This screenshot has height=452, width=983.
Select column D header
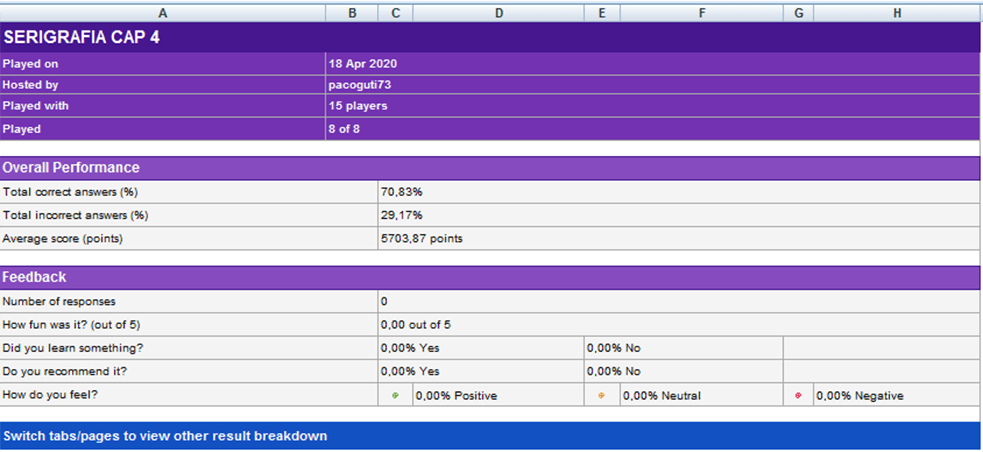[x=498, y=12]
